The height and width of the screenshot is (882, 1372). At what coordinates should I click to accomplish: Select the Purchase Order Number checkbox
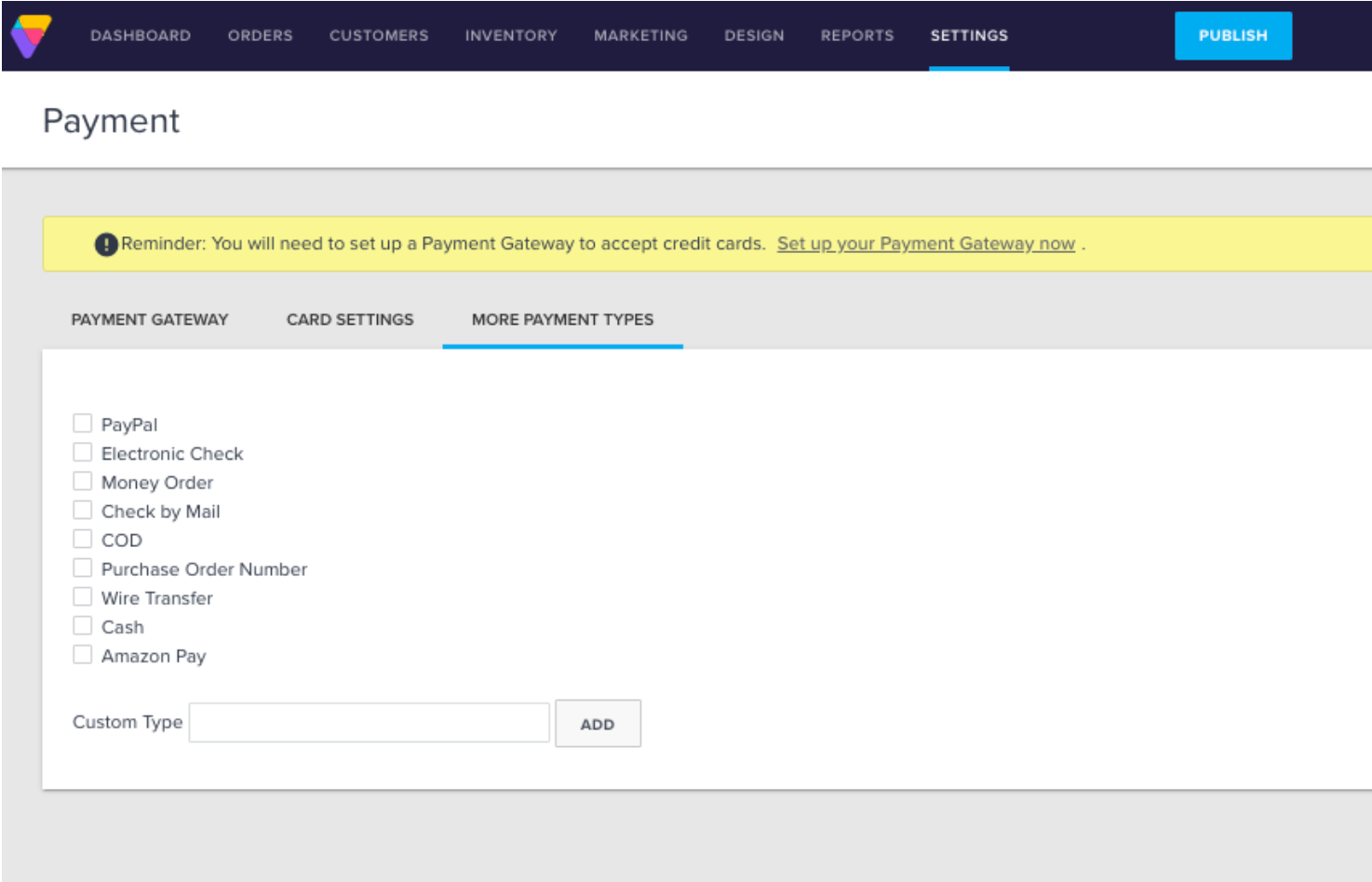pyautogui.click(x=83, y=568)
